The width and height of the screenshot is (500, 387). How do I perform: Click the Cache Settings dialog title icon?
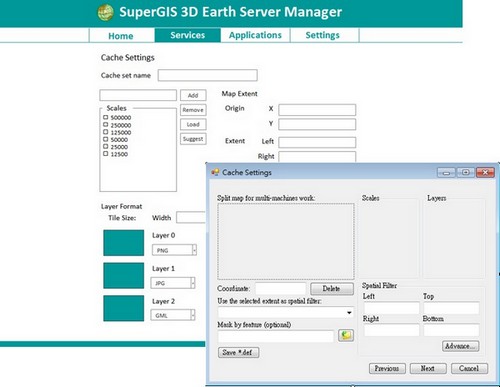tap(215, 172)
